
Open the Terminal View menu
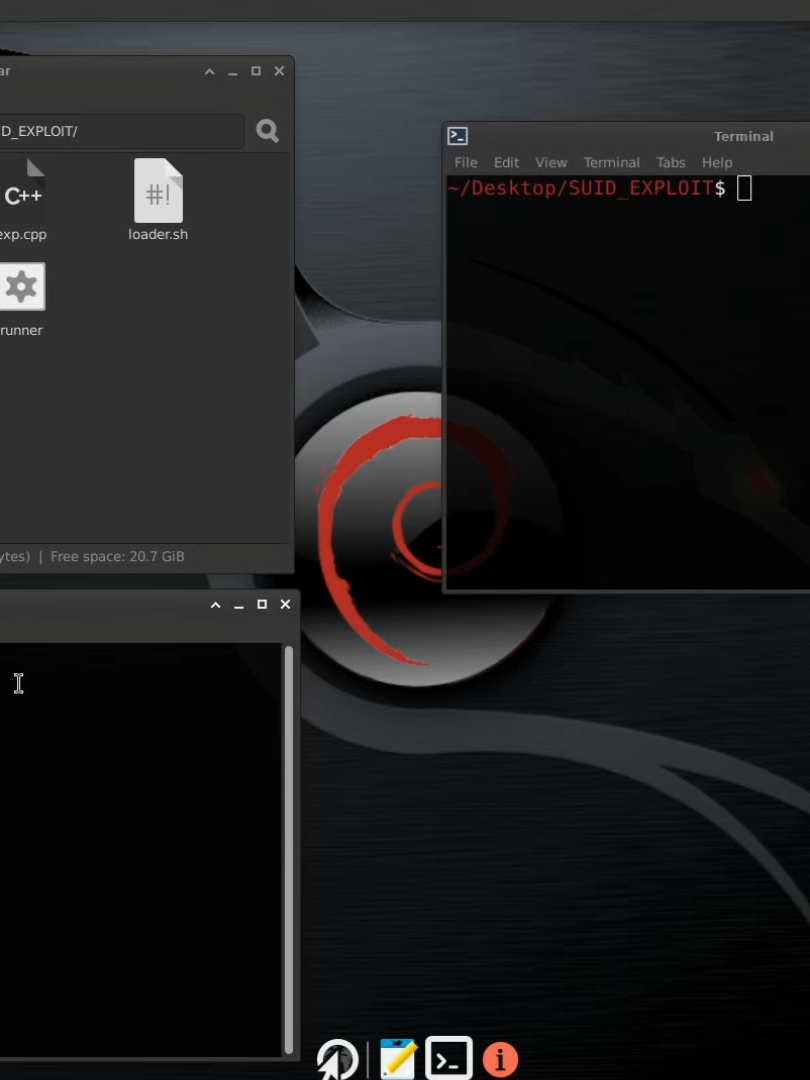551,163
